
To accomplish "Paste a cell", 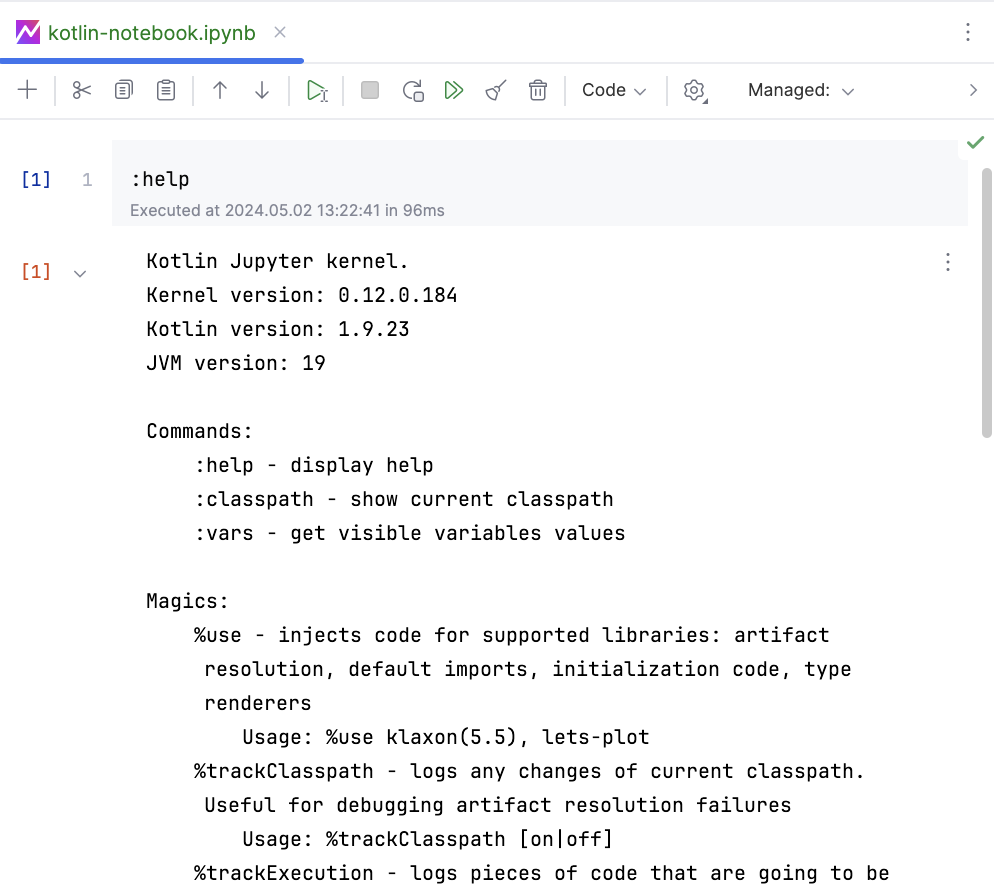I will coord(165,90).
